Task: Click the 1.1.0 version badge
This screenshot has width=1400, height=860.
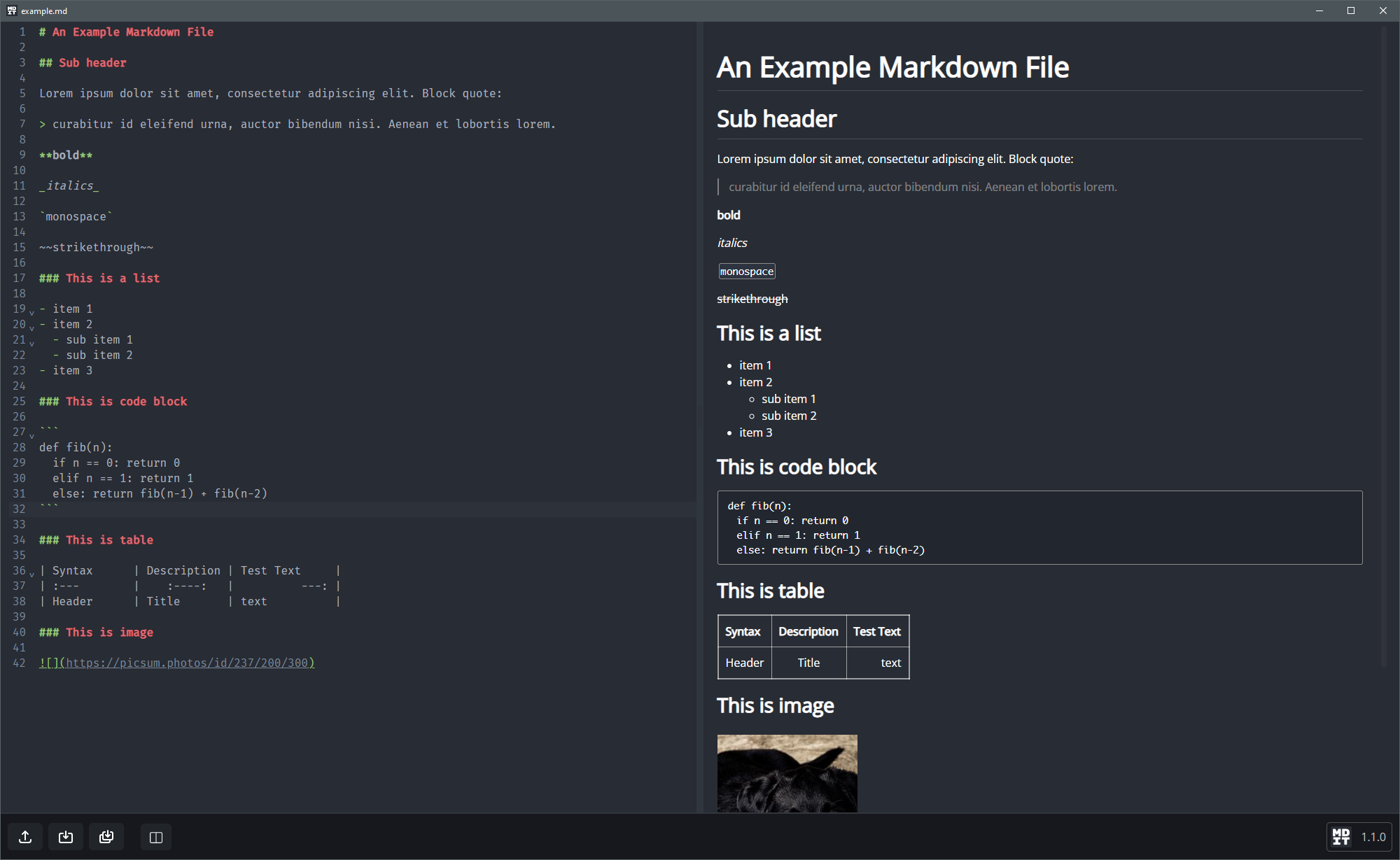Action: pos(1373,837)
